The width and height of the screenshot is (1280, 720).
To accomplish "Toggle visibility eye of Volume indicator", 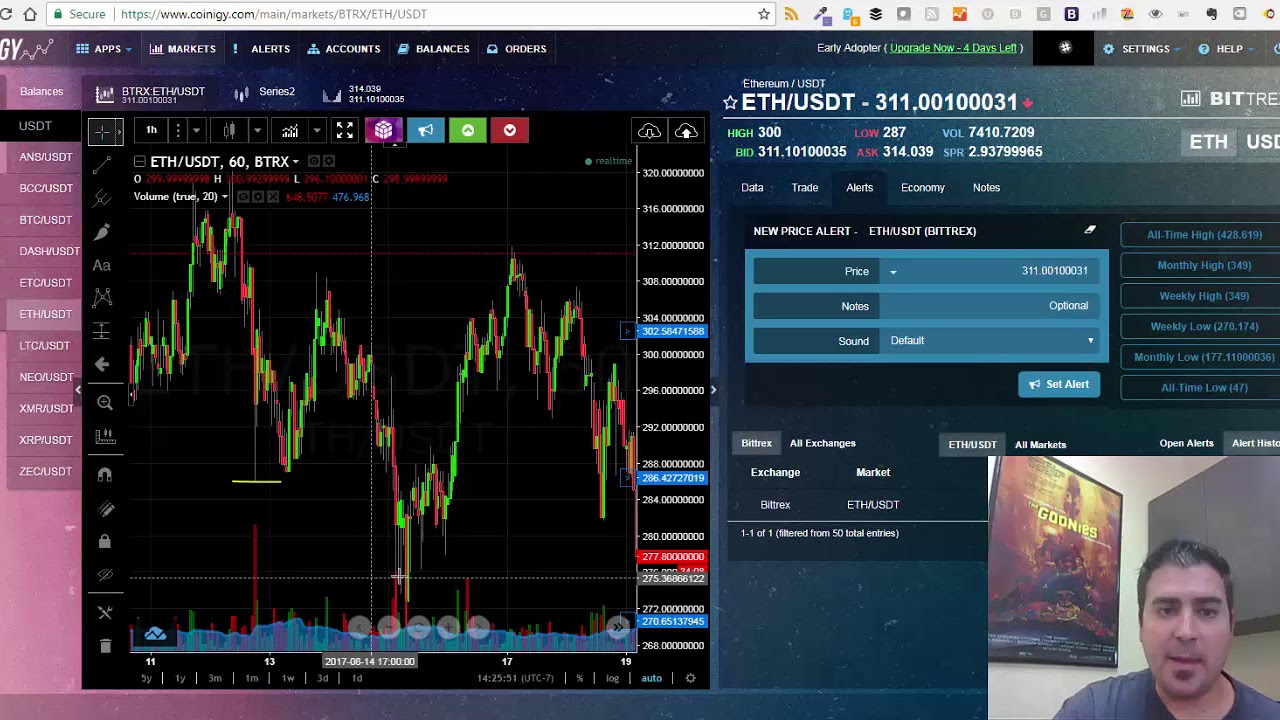I will click(241, 197).
